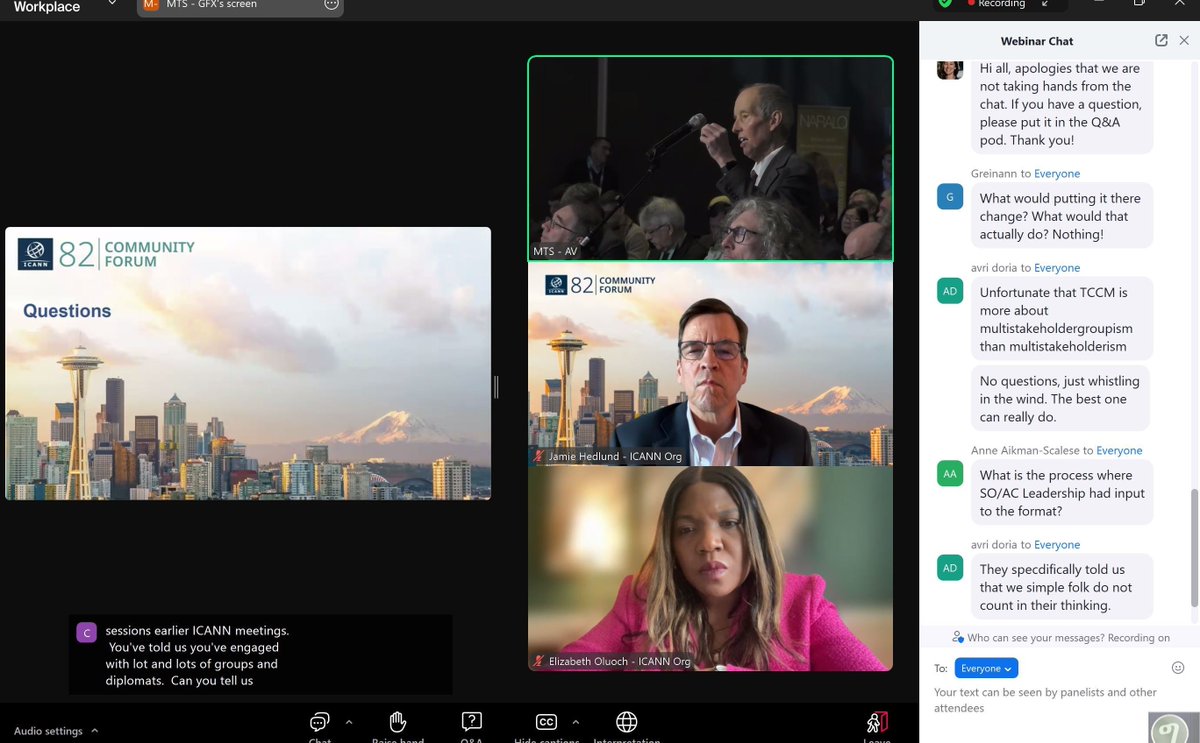This screenshot has width=1200, height=743.
Task: Click the divider handle between share and videos
Action: tap(496, 387)
